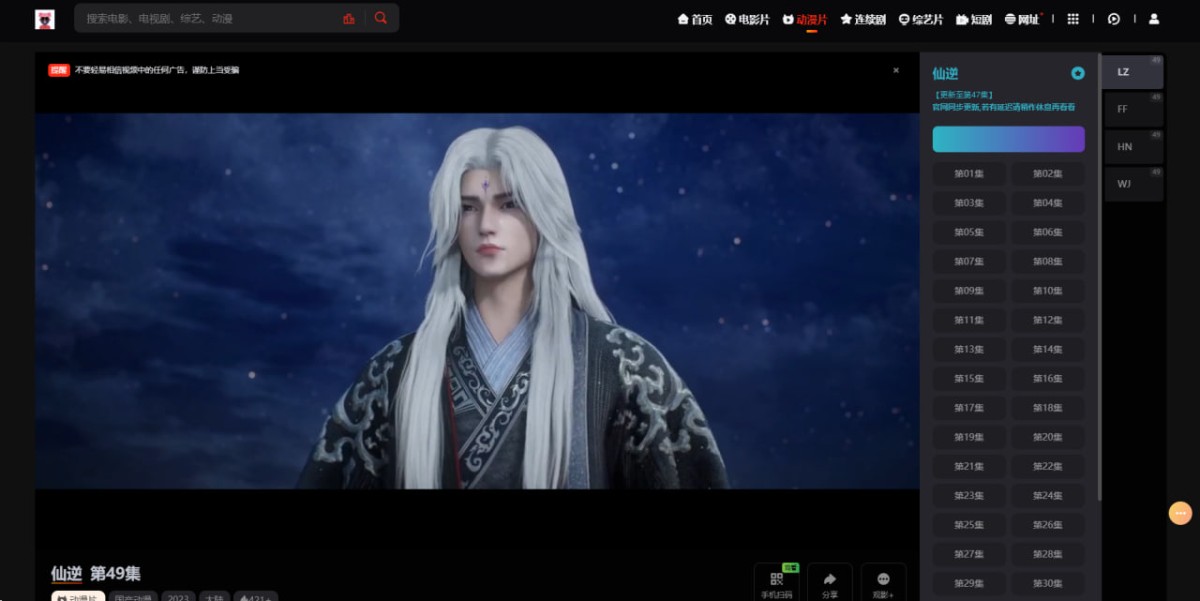Play episode 第09集
The height and width of the screenshot is (601, 1200).
tap(969, 291)
